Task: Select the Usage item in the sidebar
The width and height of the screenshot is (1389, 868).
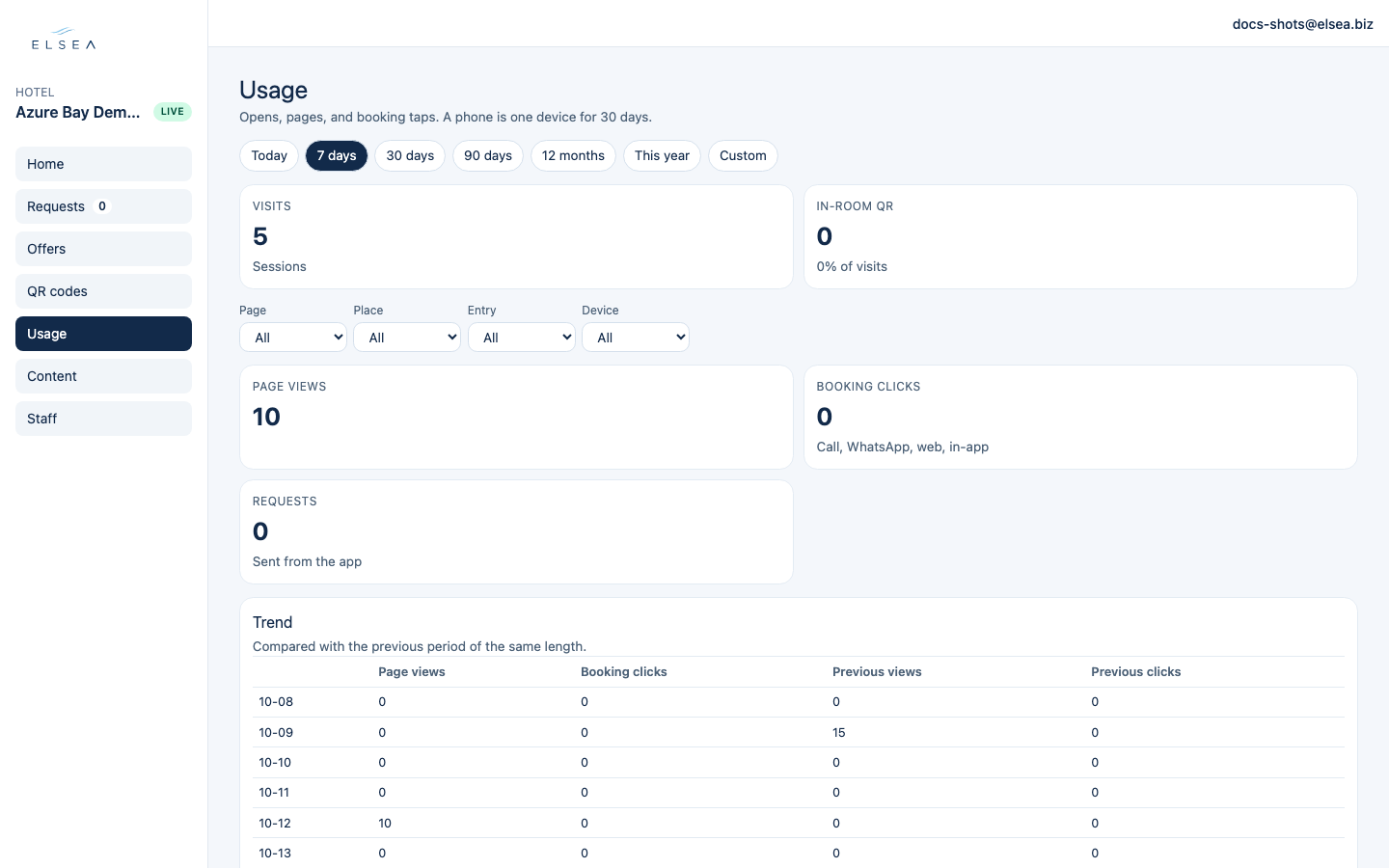Action: (103, 334)
